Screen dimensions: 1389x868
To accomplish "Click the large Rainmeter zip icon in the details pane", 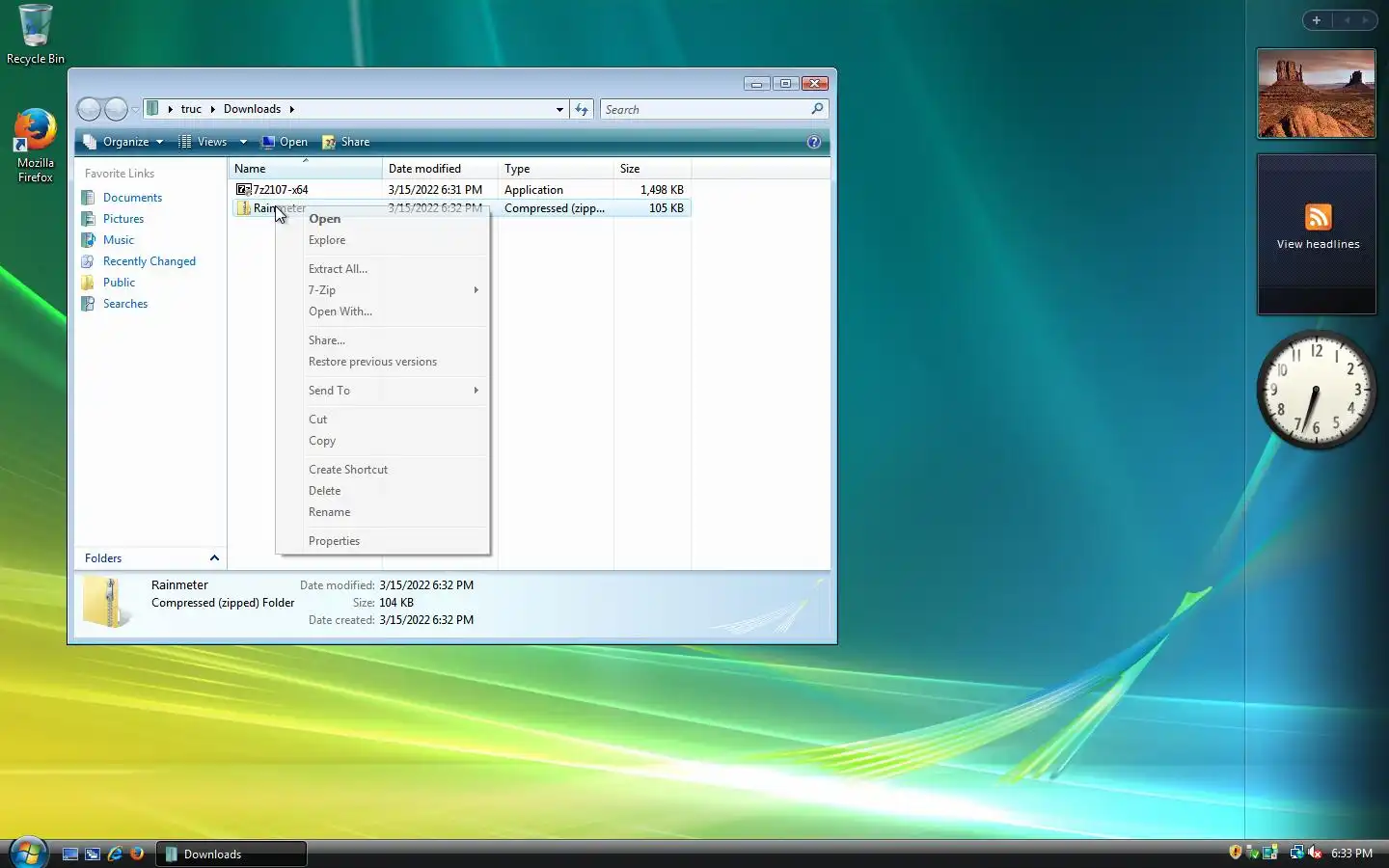I will (x=106, y=602).
